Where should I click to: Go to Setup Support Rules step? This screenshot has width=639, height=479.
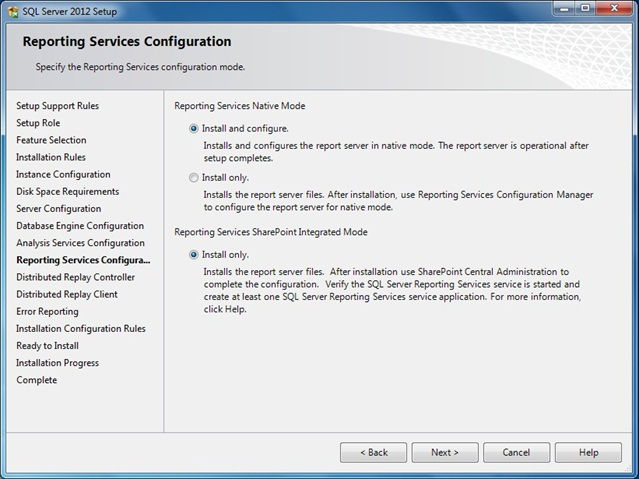57,106
